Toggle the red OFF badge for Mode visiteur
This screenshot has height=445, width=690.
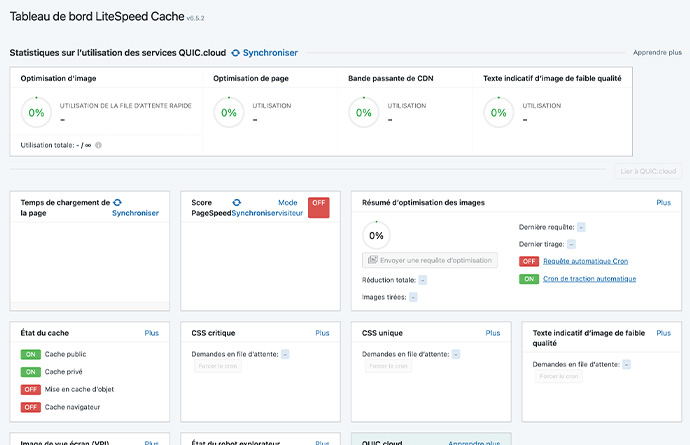[318, 207]
